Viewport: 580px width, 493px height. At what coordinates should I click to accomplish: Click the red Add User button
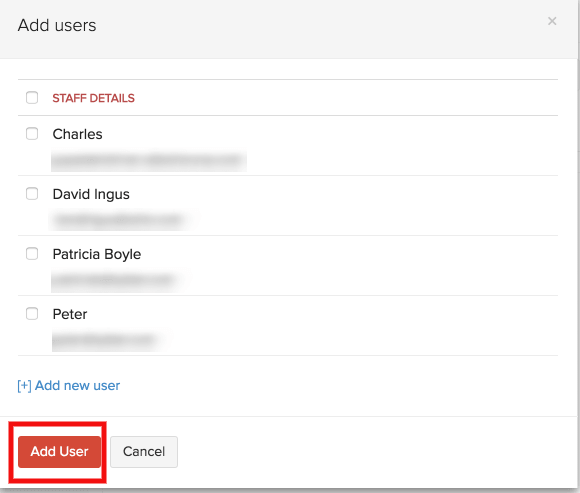click(x=60, y=452)
